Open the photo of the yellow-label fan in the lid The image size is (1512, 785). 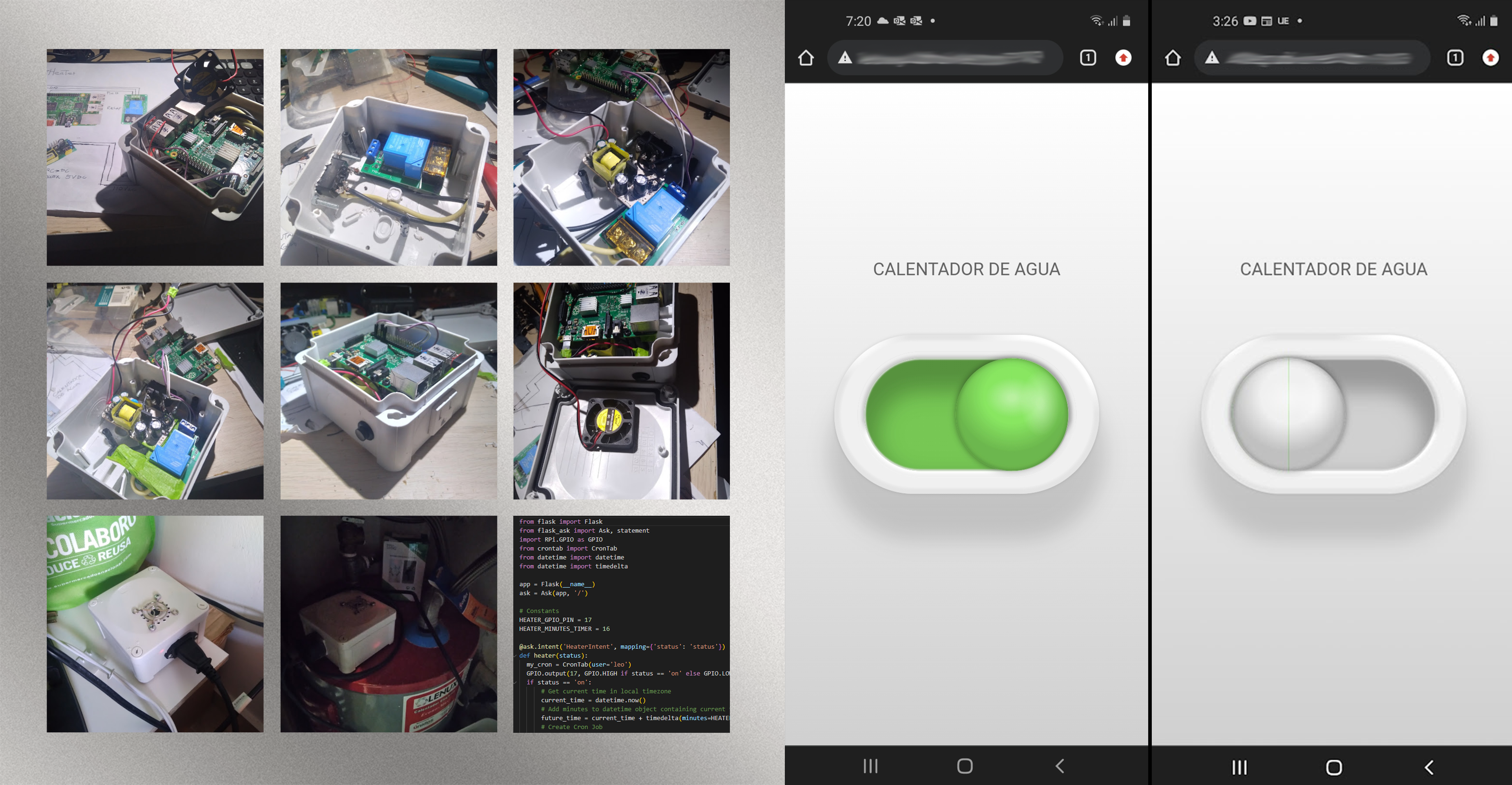622,391
